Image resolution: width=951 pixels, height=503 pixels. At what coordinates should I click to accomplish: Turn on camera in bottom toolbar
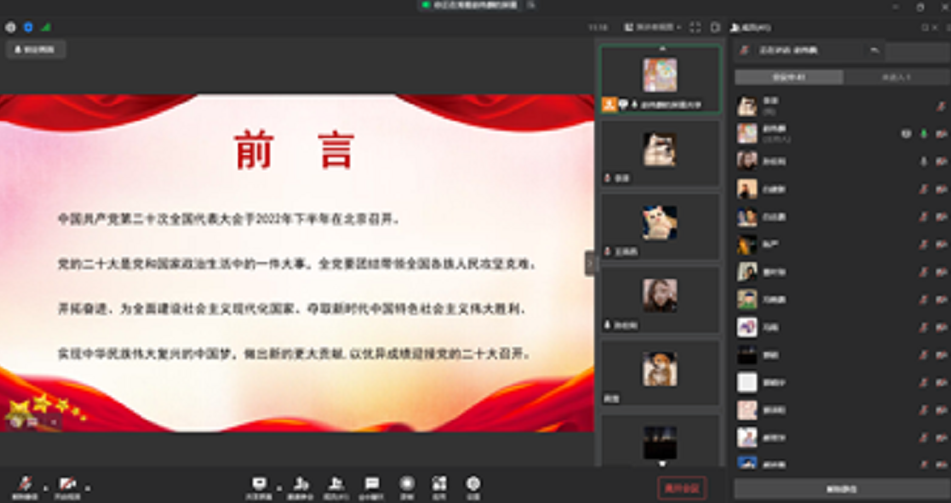[67, 486]
